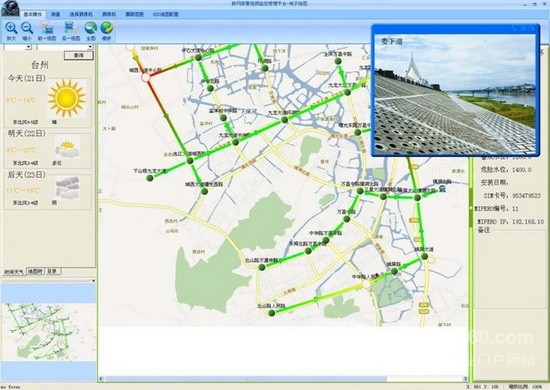550x390 pixels.
Task: Open the second combo box above query button
Action: 65,47
